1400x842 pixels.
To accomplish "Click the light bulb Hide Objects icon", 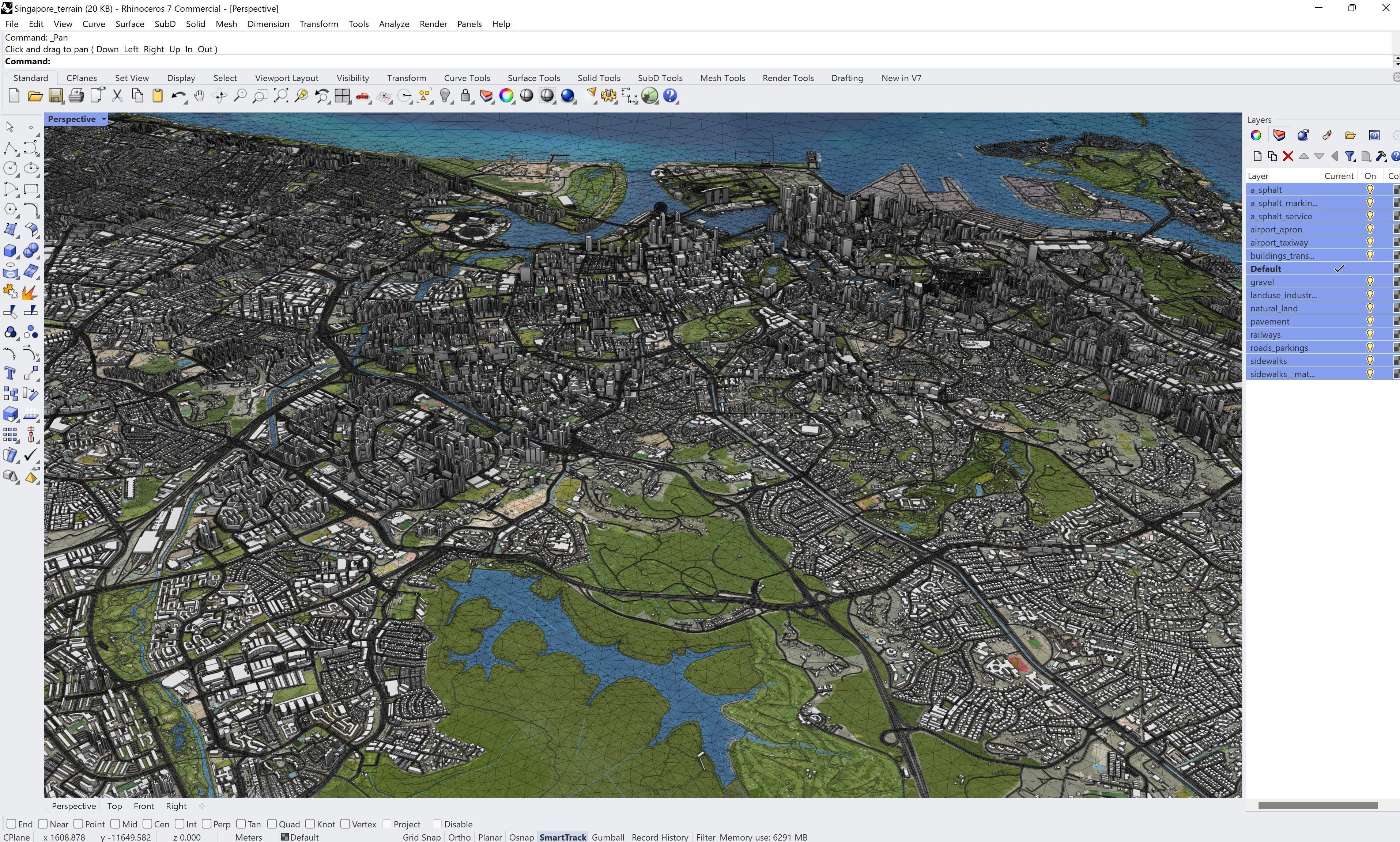I will click(x=445, y=96).
